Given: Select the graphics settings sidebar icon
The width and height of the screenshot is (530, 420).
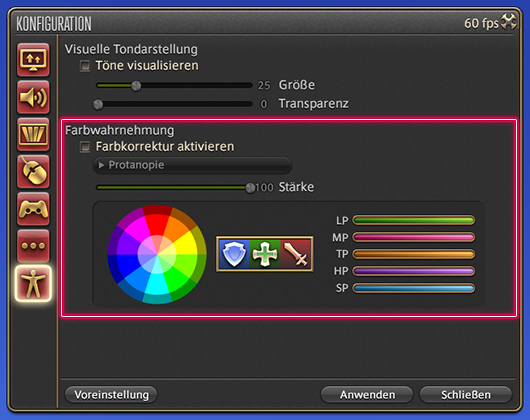Looking at the screenshot, I should coord(33,134).
